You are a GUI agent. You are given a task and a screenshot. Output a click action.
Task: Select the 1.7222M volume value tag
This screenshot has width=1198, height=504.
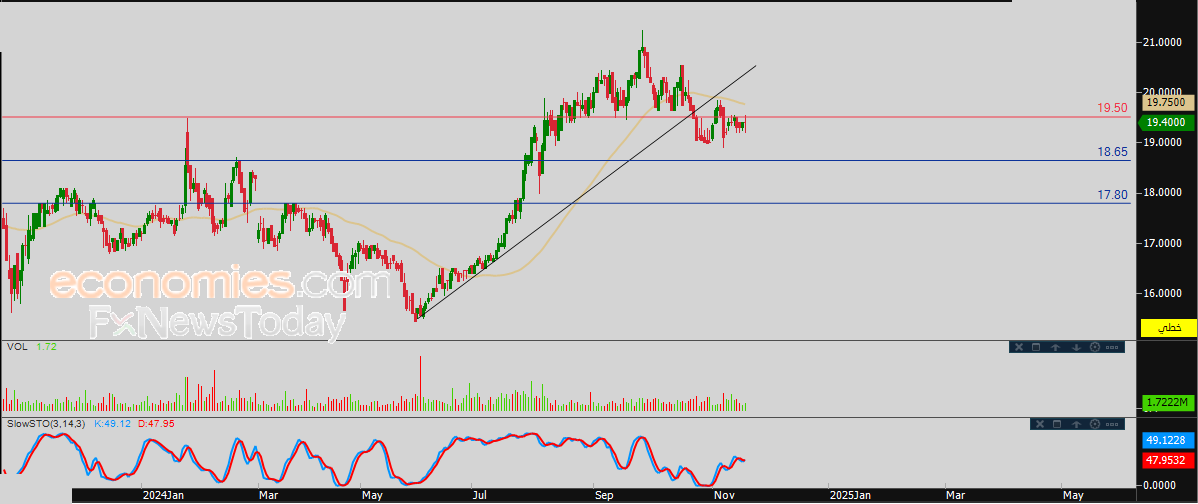[x=1168, y=402]
